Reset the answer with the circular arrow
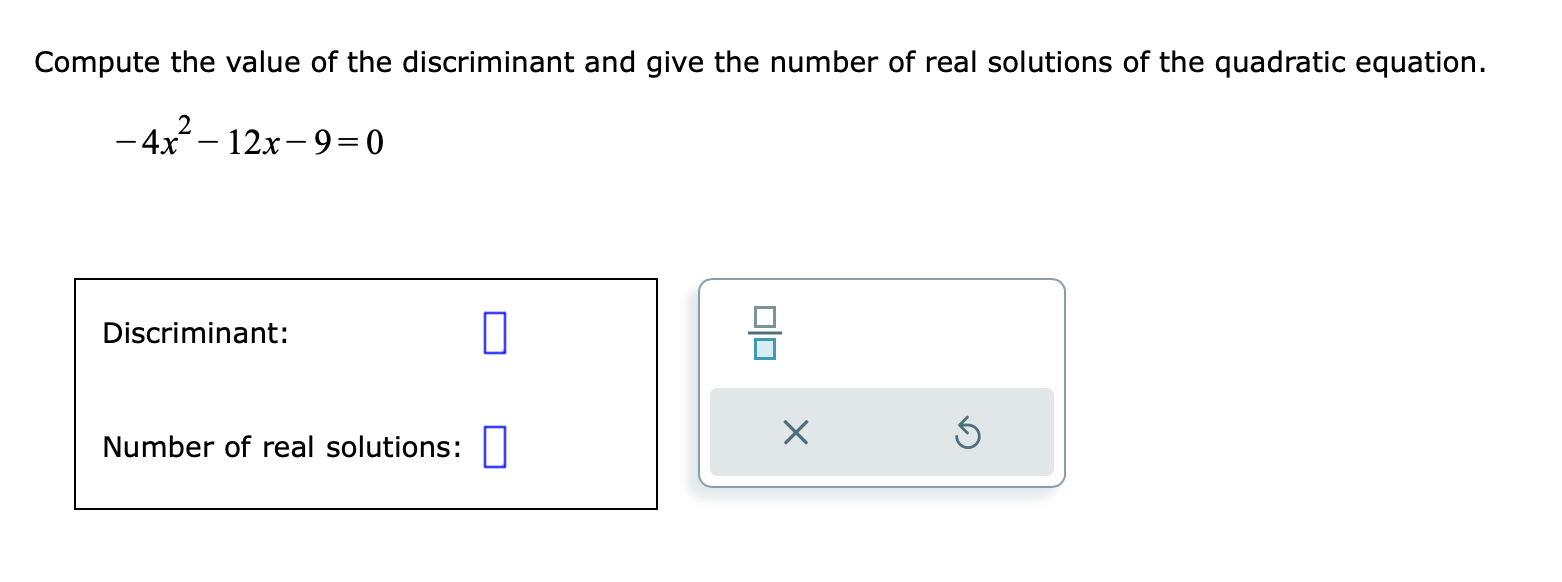The height and width of the screenshot is (582, 1562). 966,432
